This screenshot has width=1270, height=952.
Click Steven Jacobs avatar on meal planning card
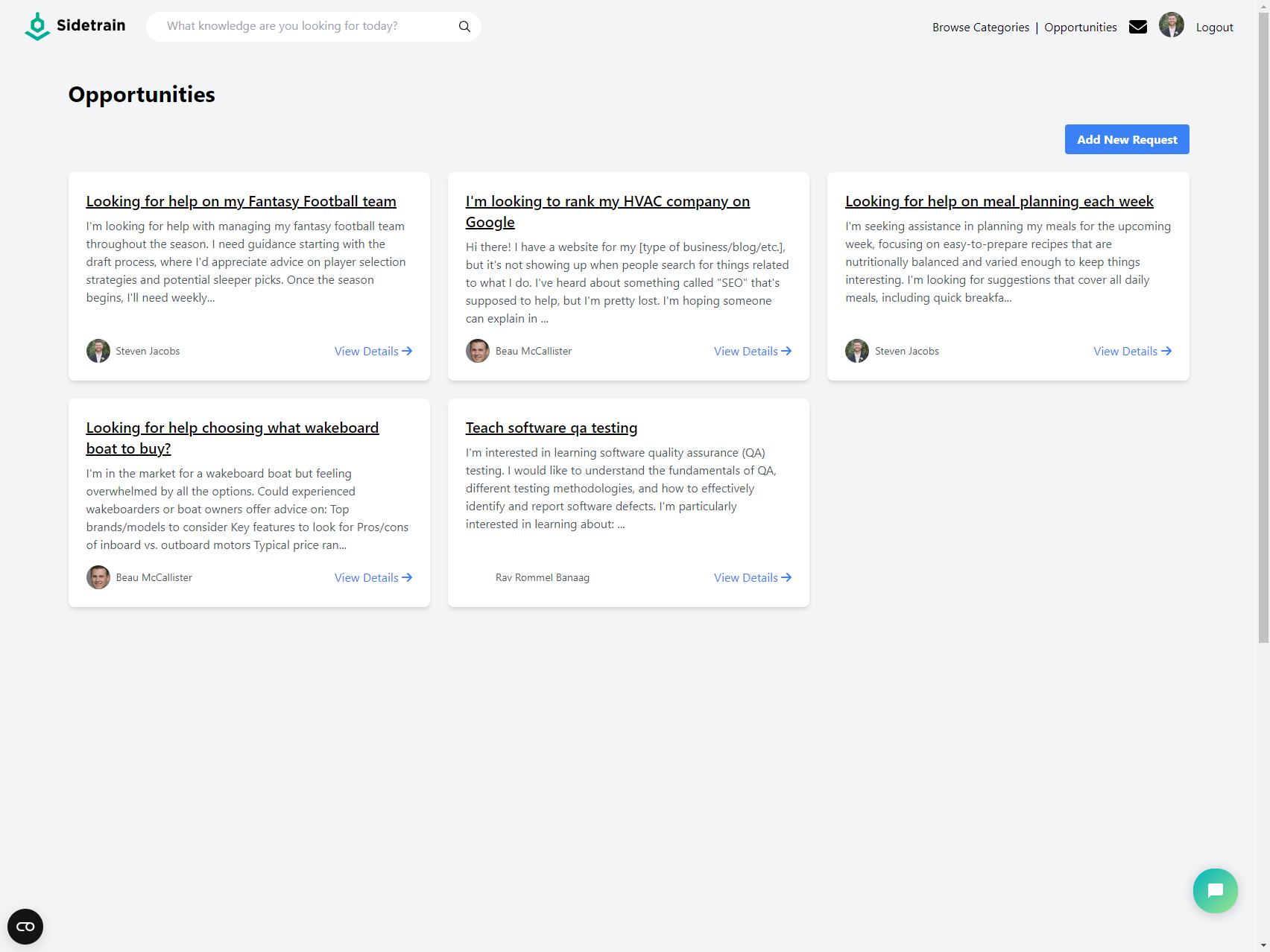click(857, 351)
